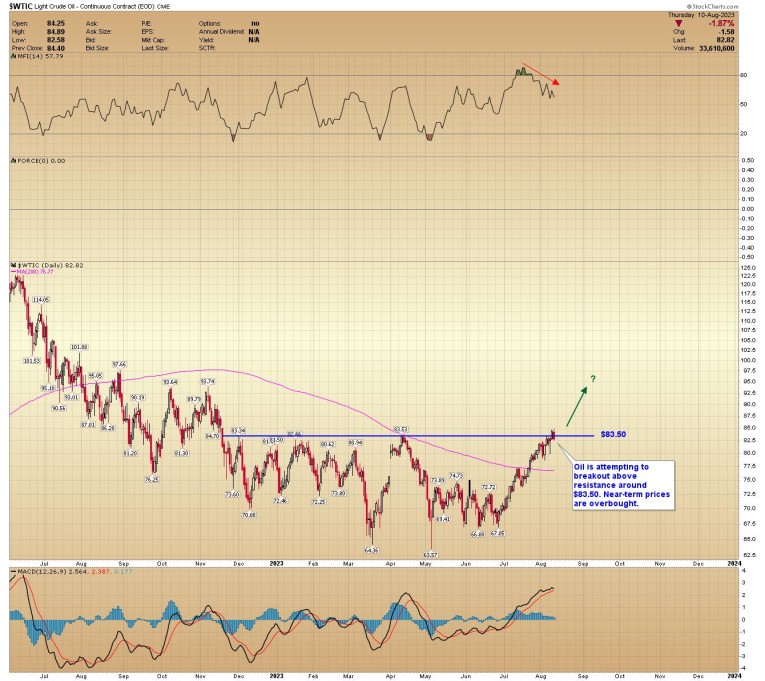Click the 63.57 low price label
The width and height of the screenshot is (765, 681).
click(430, 555)
